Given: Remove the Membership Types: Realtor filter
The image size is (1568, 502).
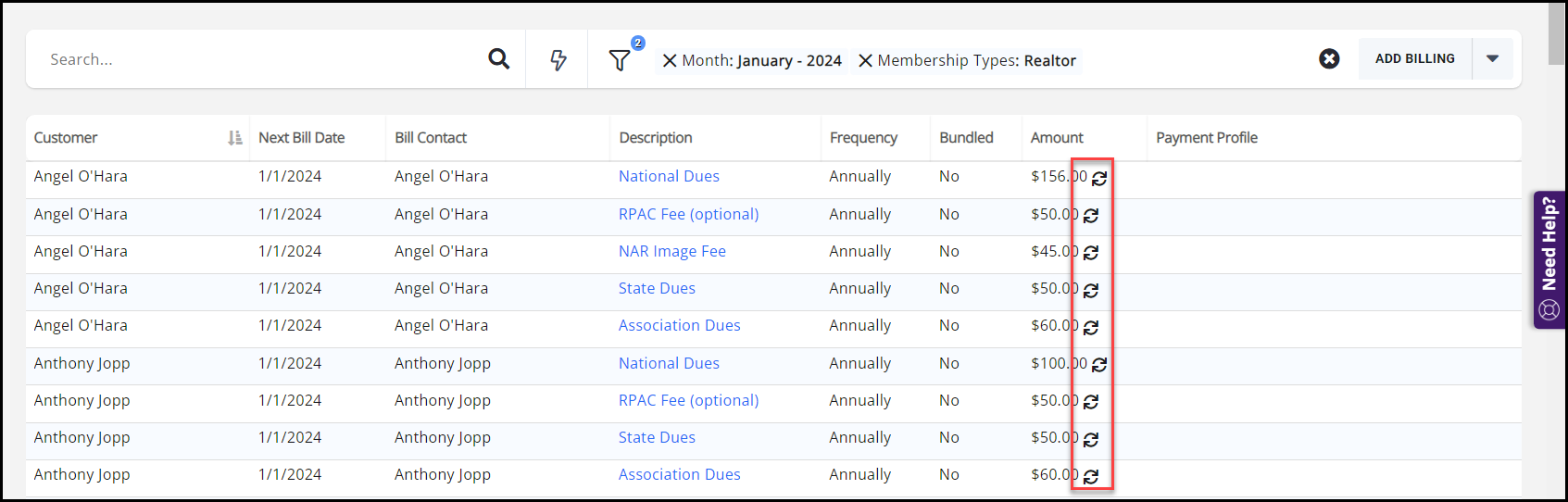Looking at the screenshot, I should tap(865, 61).
